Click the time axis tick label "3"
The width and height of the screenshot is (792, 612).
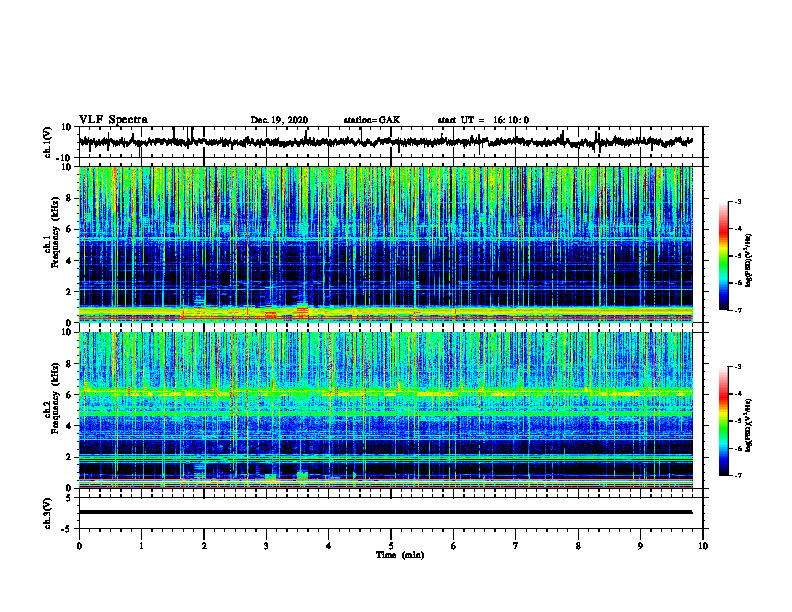(266, 546)
